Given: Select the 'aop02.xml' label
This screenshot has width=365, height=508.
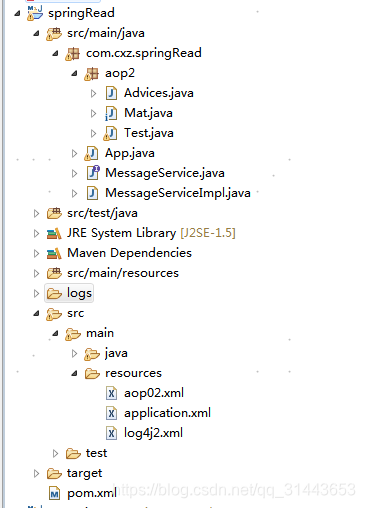Looking at the screenshot, I should (154, 393).
